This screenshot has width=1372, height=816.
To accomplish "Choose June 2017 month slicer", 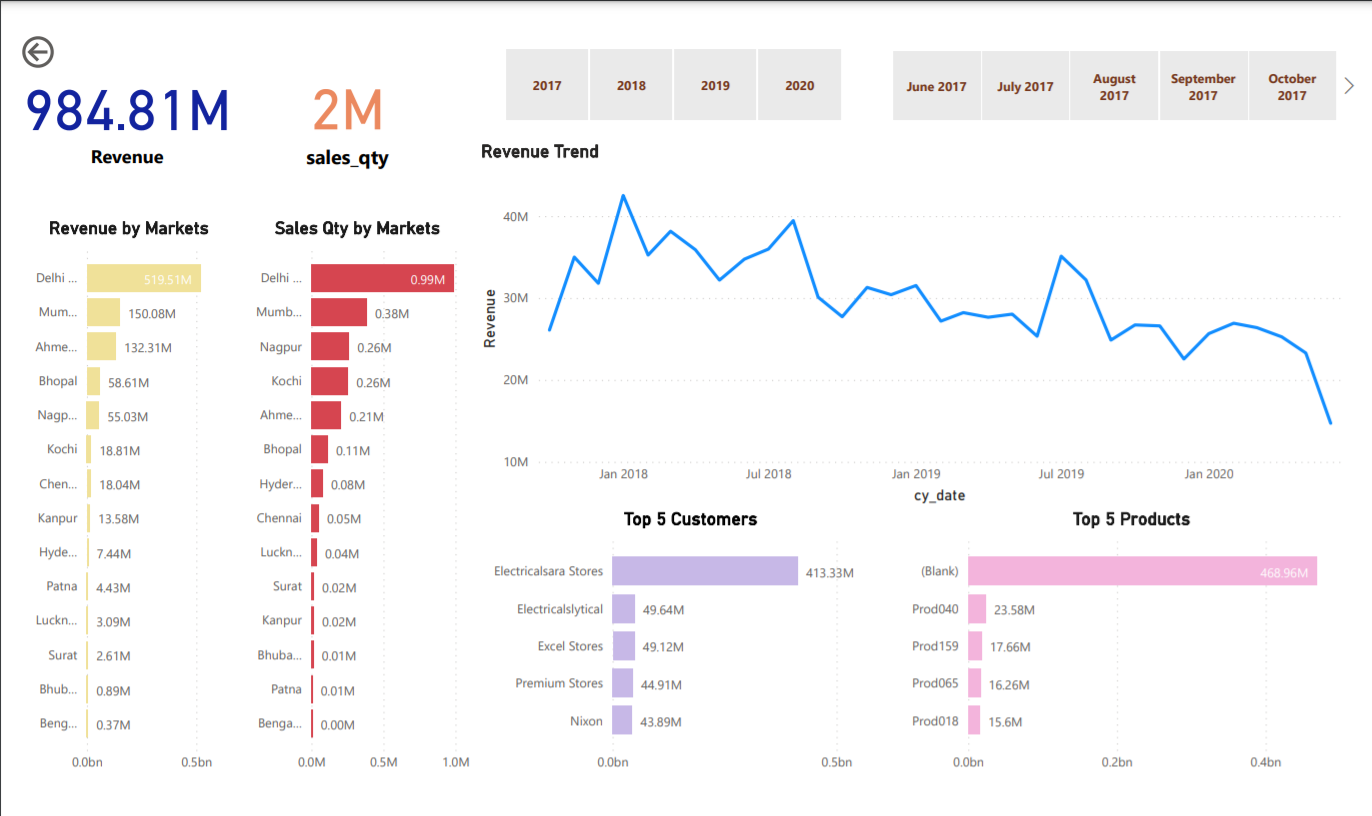I will (937, 86).
